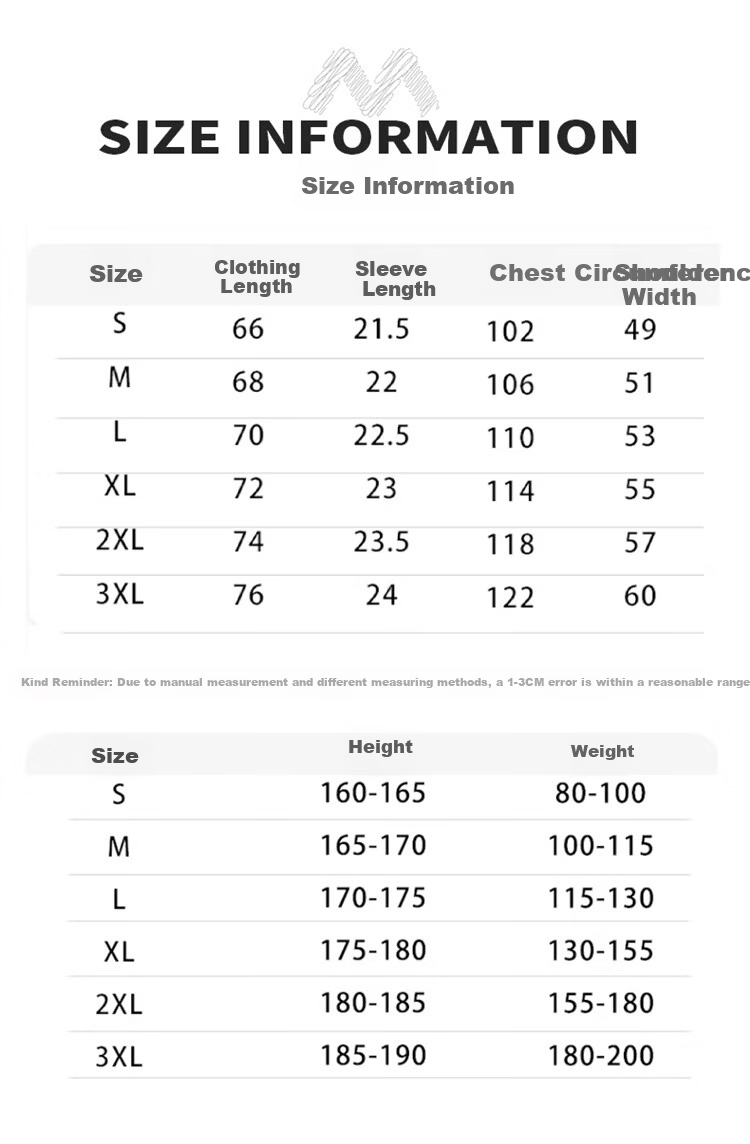Select the Clothing Length column header

[257, 277]
